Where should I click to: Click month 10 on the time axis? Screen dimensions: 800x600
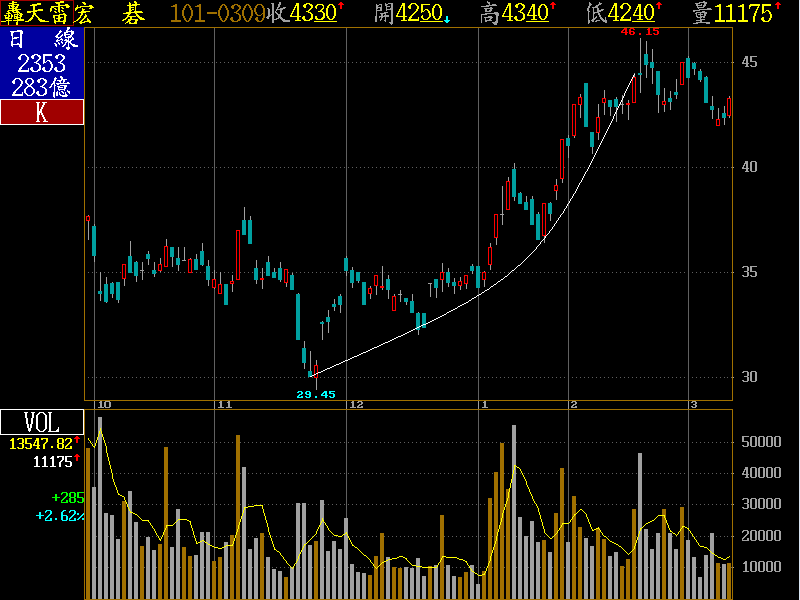(103, 405)
